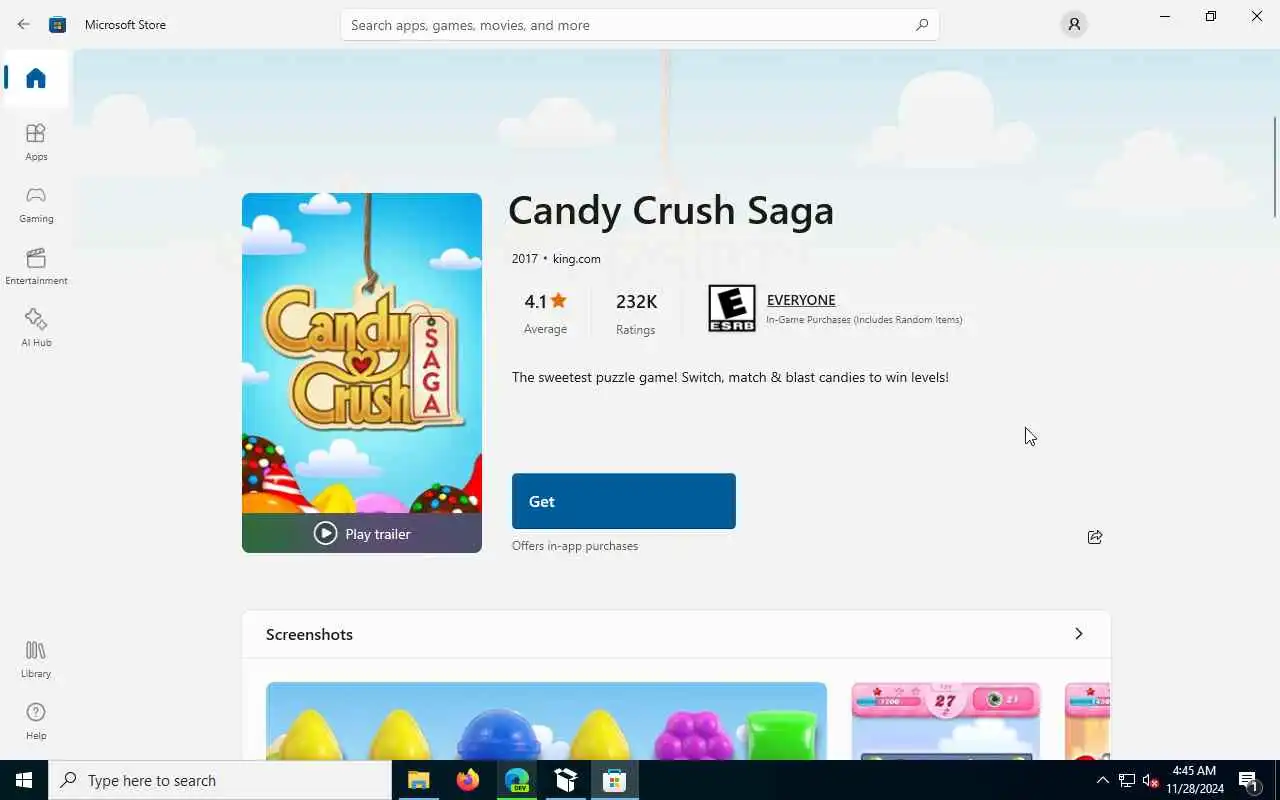Go to Gaming section
The height and width of the screenshot is (800, 1280).
pyautogui.click(x=36, y=204)
